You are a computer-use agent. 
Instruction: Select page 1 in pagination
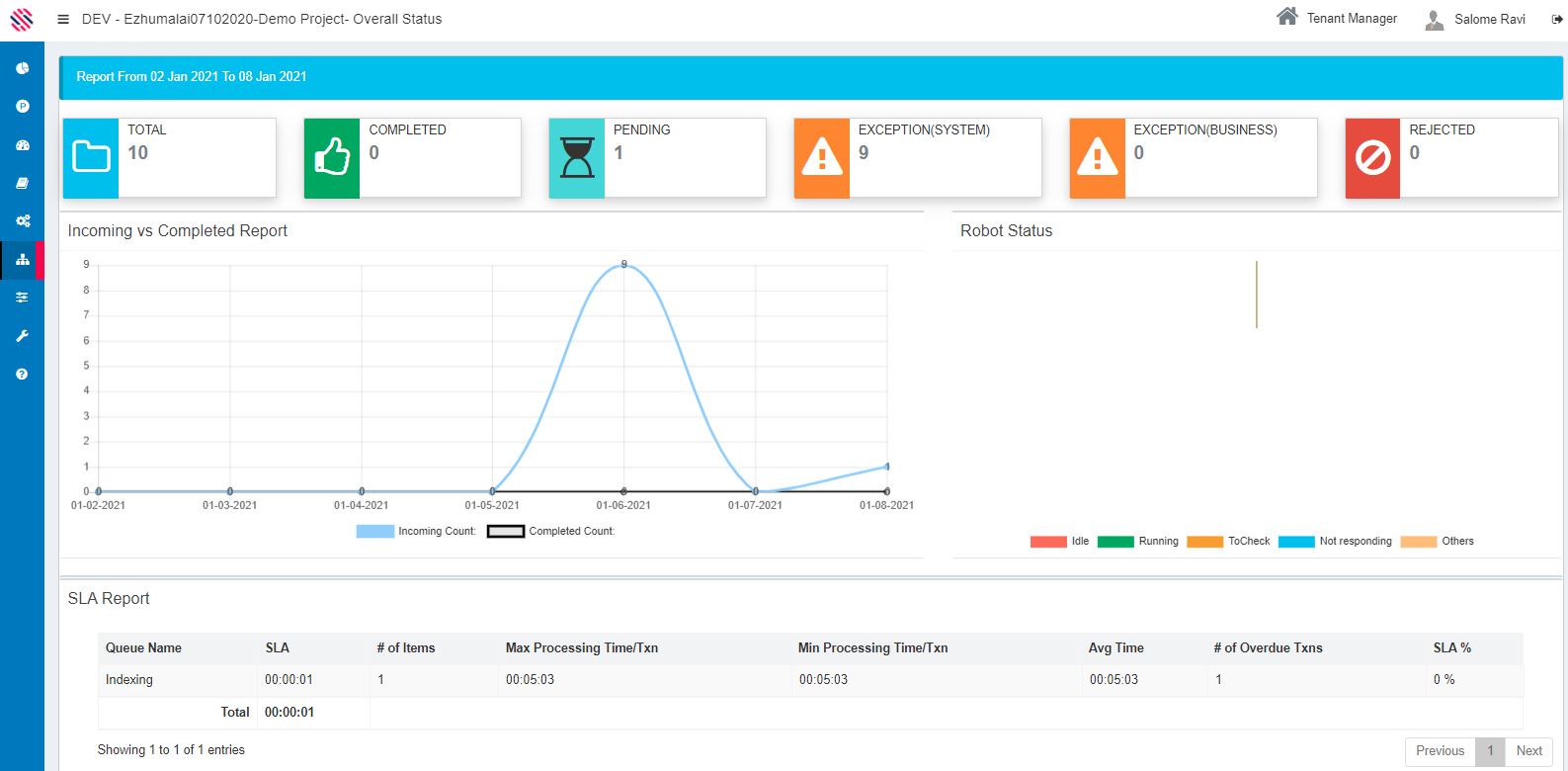pos(1491,751)
